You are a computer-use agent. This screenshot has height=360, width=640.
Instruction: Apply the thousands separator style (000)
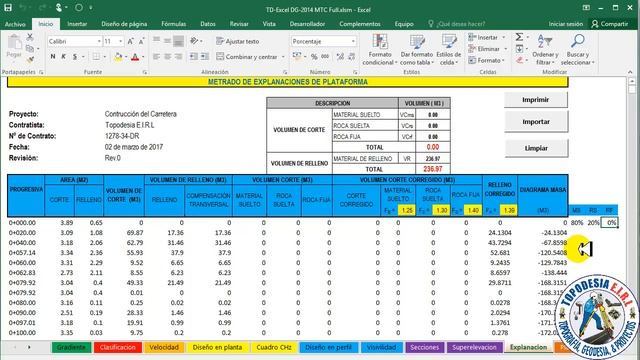(325, 57)
